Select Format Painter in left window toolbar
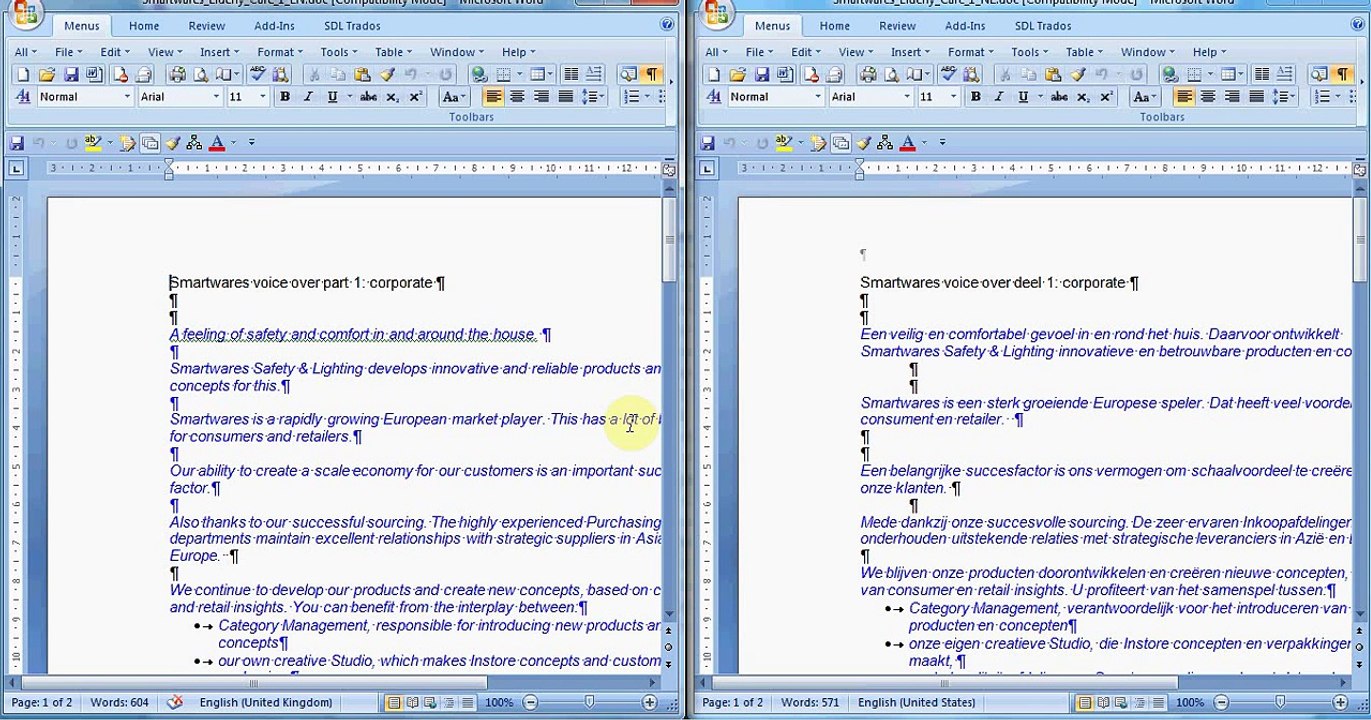 click(x=386, y=74)
